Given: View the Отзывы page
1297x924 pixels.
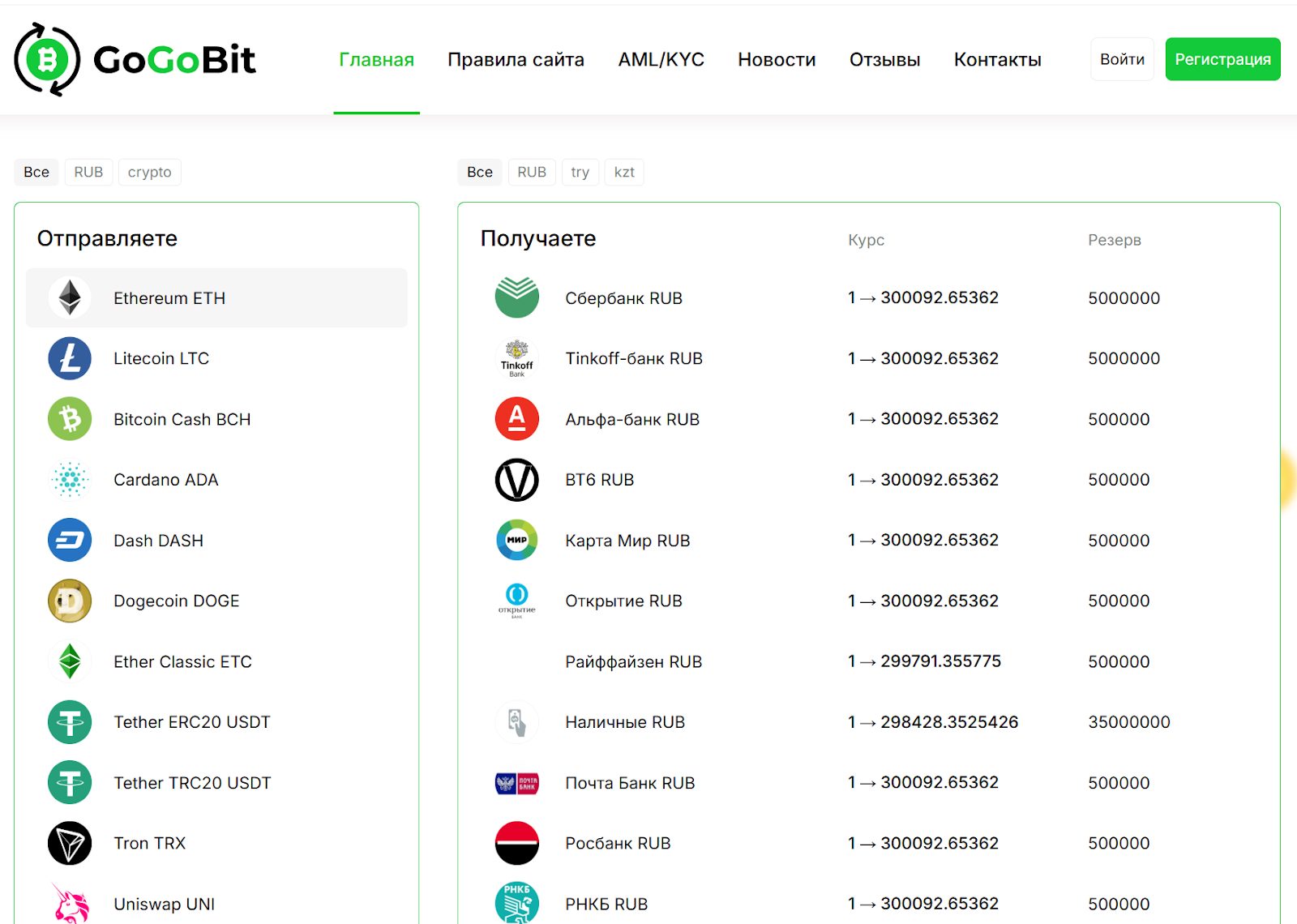Looking at the screenshot, I should (884, 59).
